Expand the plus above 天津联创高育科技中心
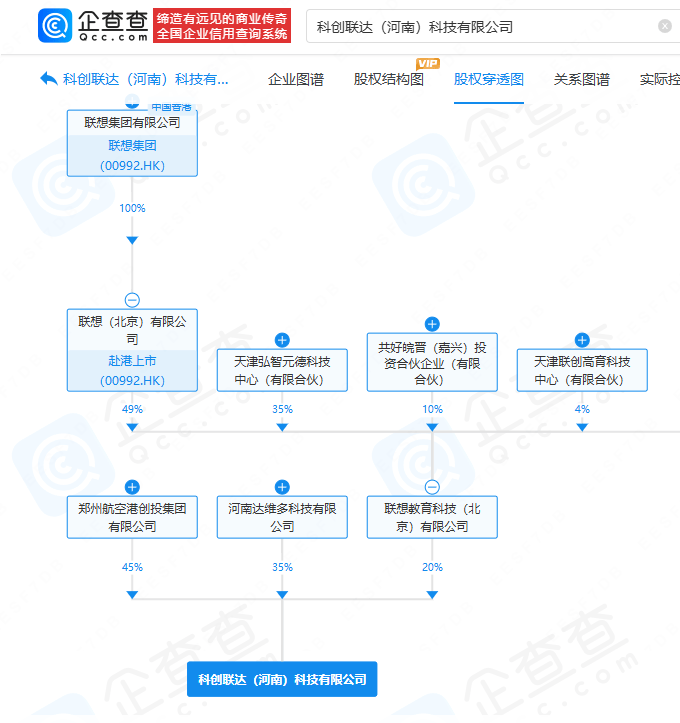Screen dimensions: 680x723 [582, 340]
